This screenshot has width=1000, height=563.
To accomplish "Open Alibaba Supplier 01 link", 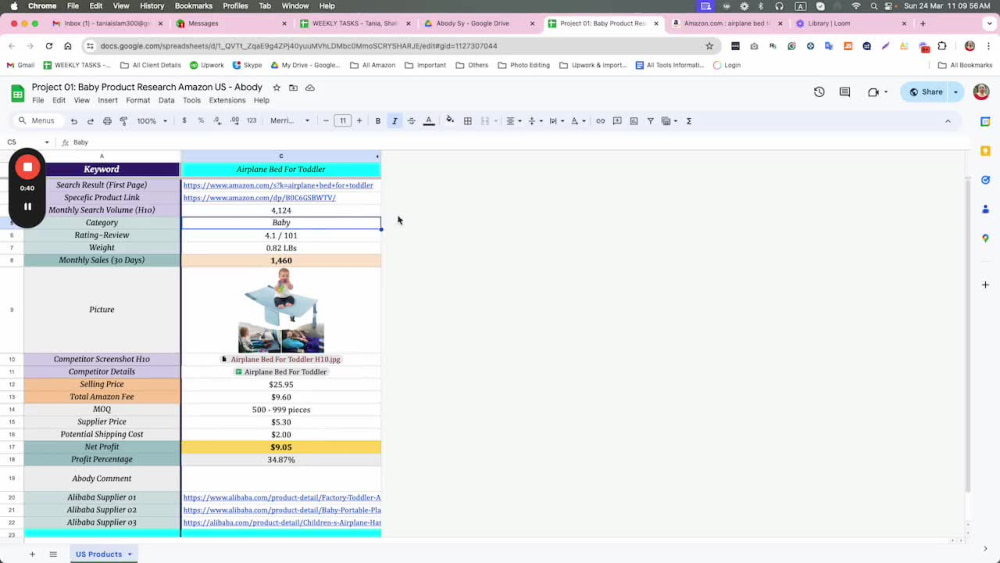I will 282,497.
